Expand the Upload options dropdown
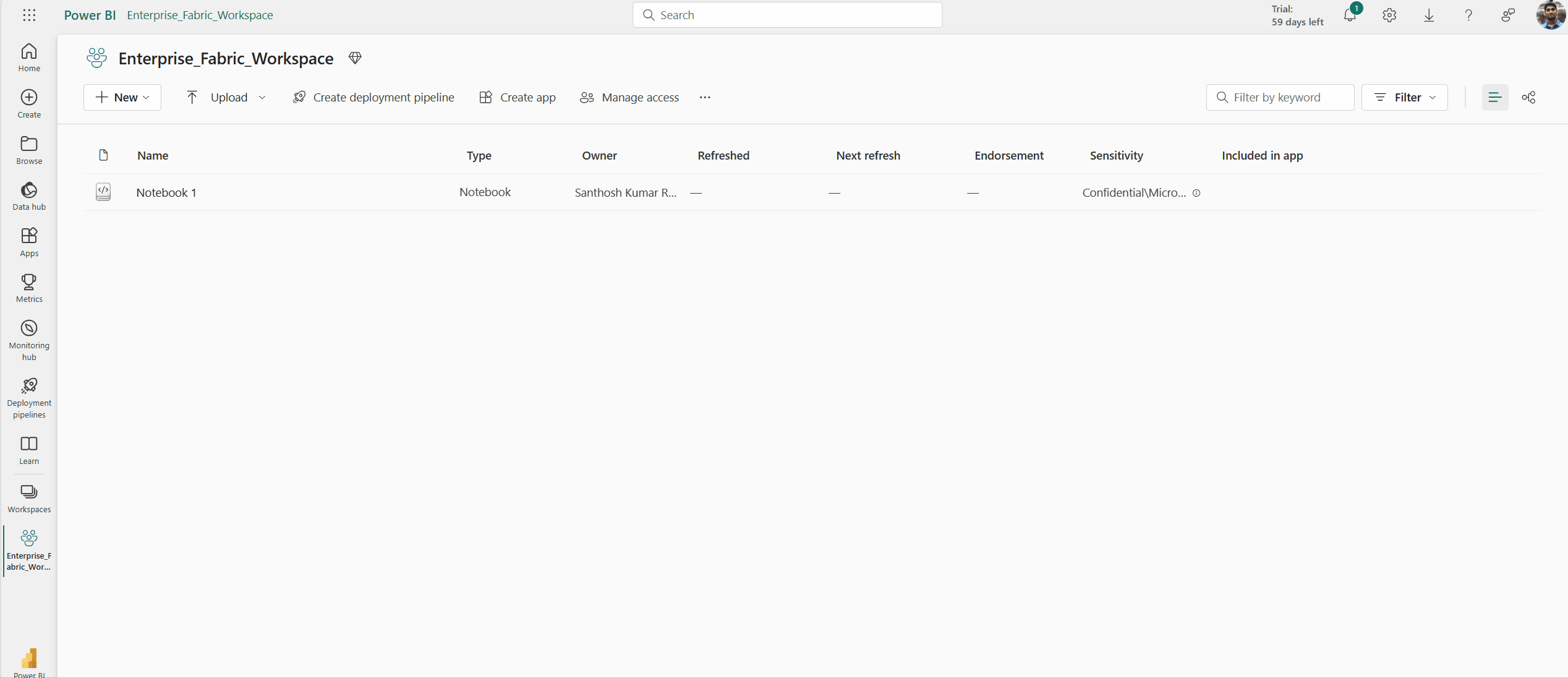 262,97
